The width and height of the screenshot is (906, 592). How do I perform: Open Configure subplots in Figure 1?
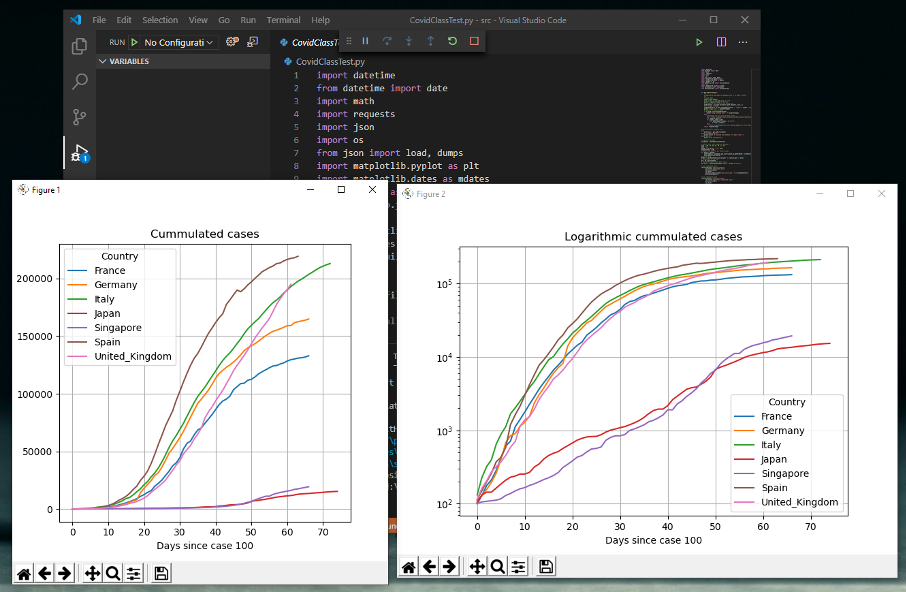(x=133, y=573)
